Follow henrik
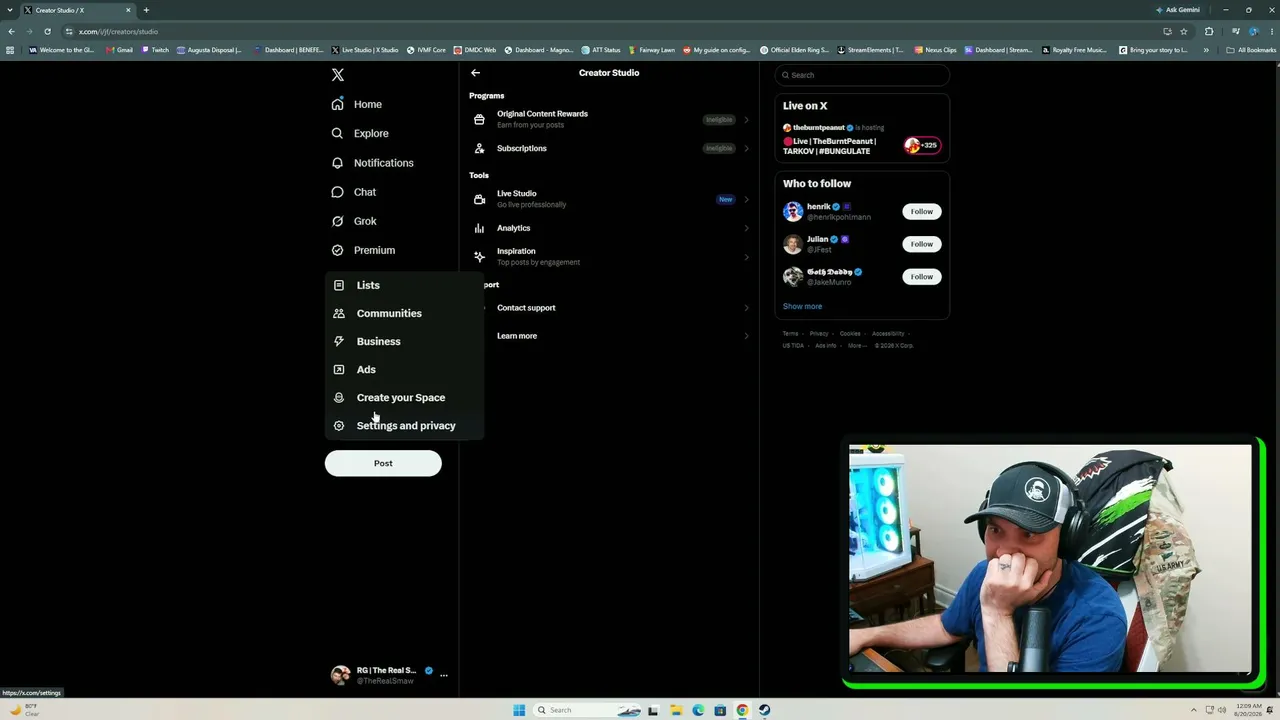1280x720 pixels. (922, 211)
